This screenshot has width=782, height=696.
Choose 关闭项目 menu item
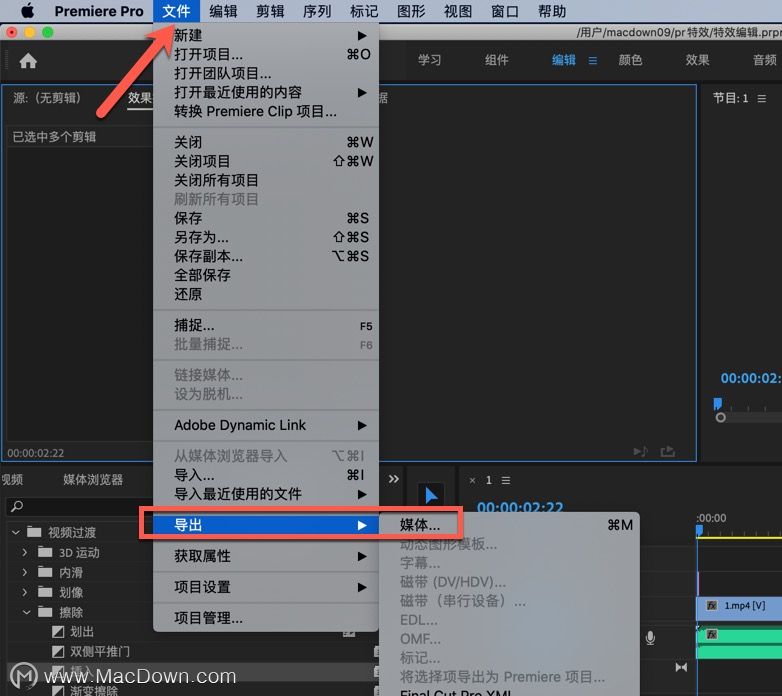[266, 161]
